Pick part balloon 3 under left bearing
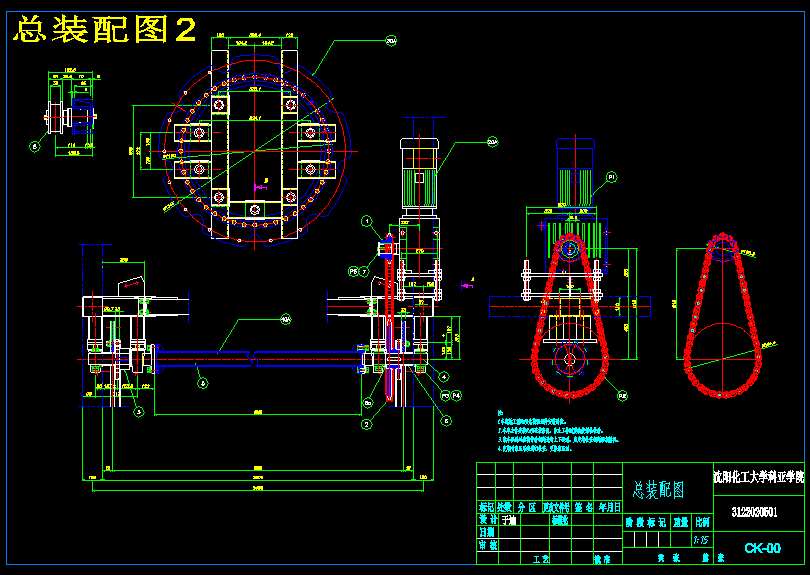The width and height of the screenshot is (810, 575). point(138,412)
